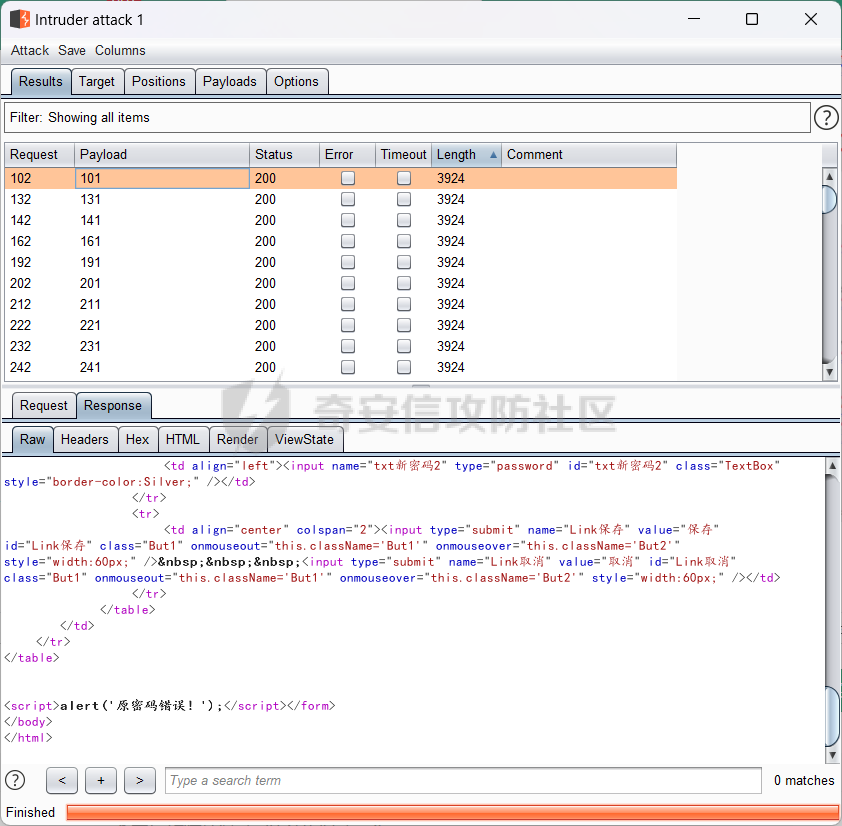
Task: Click the 0 matches label
Action: 804,780
